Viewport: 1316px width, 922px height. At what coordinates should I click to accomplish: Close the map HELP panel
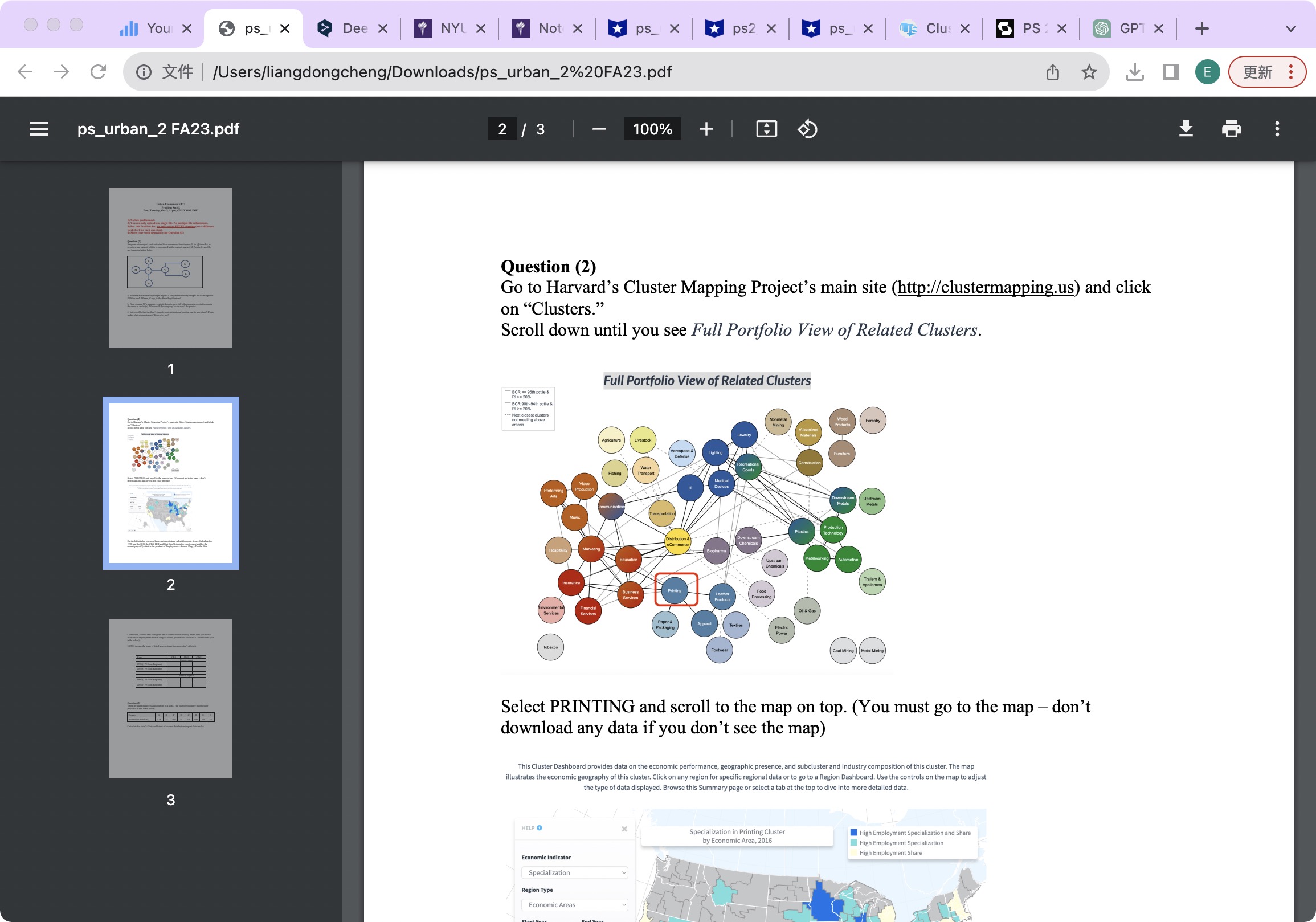(x=624, y=829)
